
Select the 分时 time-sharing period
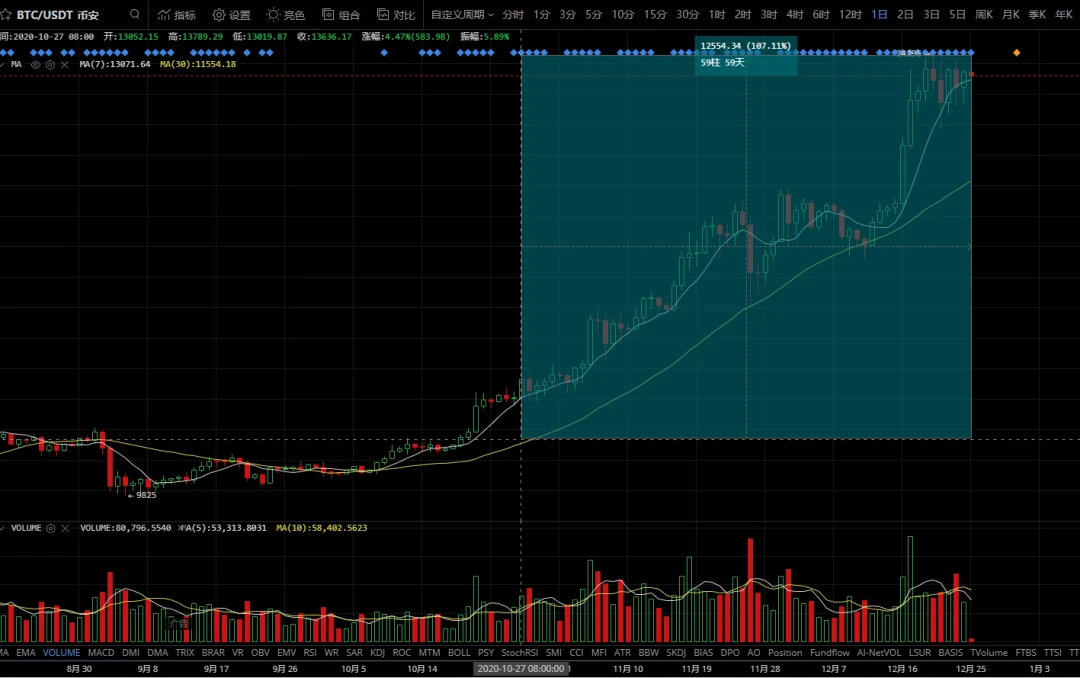[x=513, y=14]
